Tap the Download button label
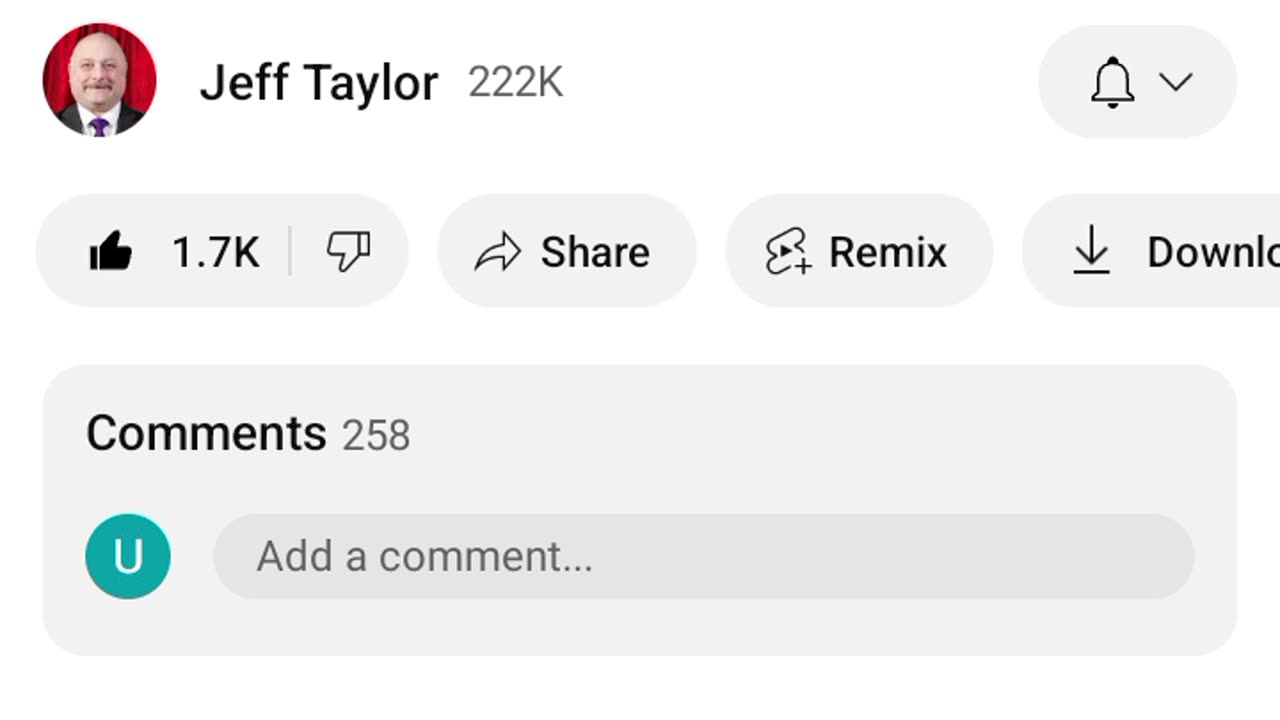The height and width of the screenshot is (720, 1280). [1212, 252]
